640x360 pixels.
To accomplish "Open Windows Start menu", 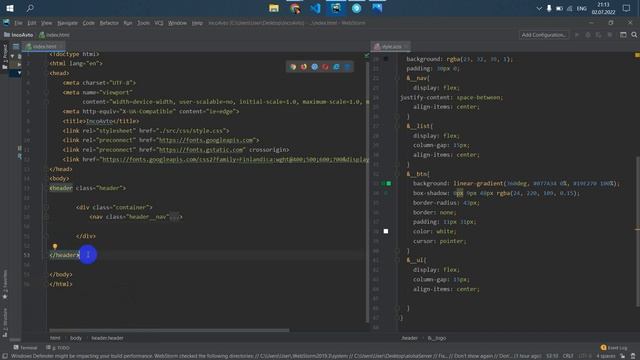I will (x=10, y=8).
